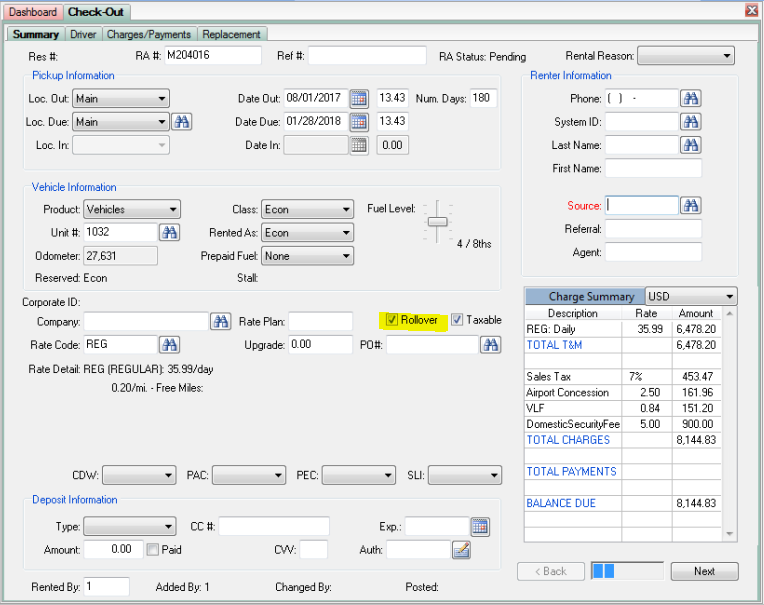Click the binoculars search icon beside Unit #
Screen dimensions: 764x605
point(170,232)
